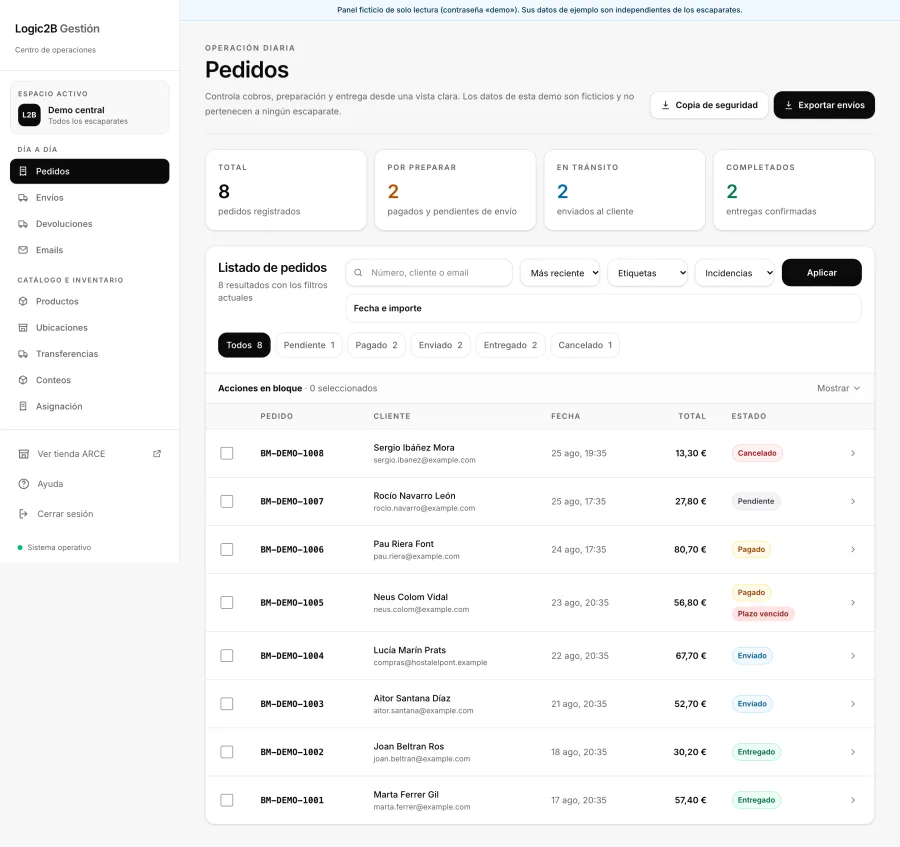Tick checkbox for order BM-DEMO-1003
This screenshot has width=900, height=847.
[x=227, y=704]
